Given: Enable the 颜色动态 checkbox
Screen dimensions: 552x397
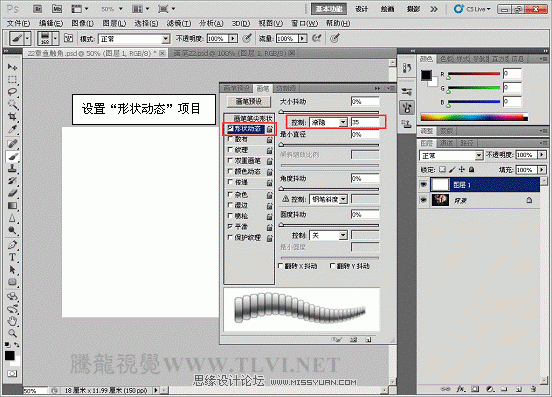Looking at the screenshot, I should 230,171.
